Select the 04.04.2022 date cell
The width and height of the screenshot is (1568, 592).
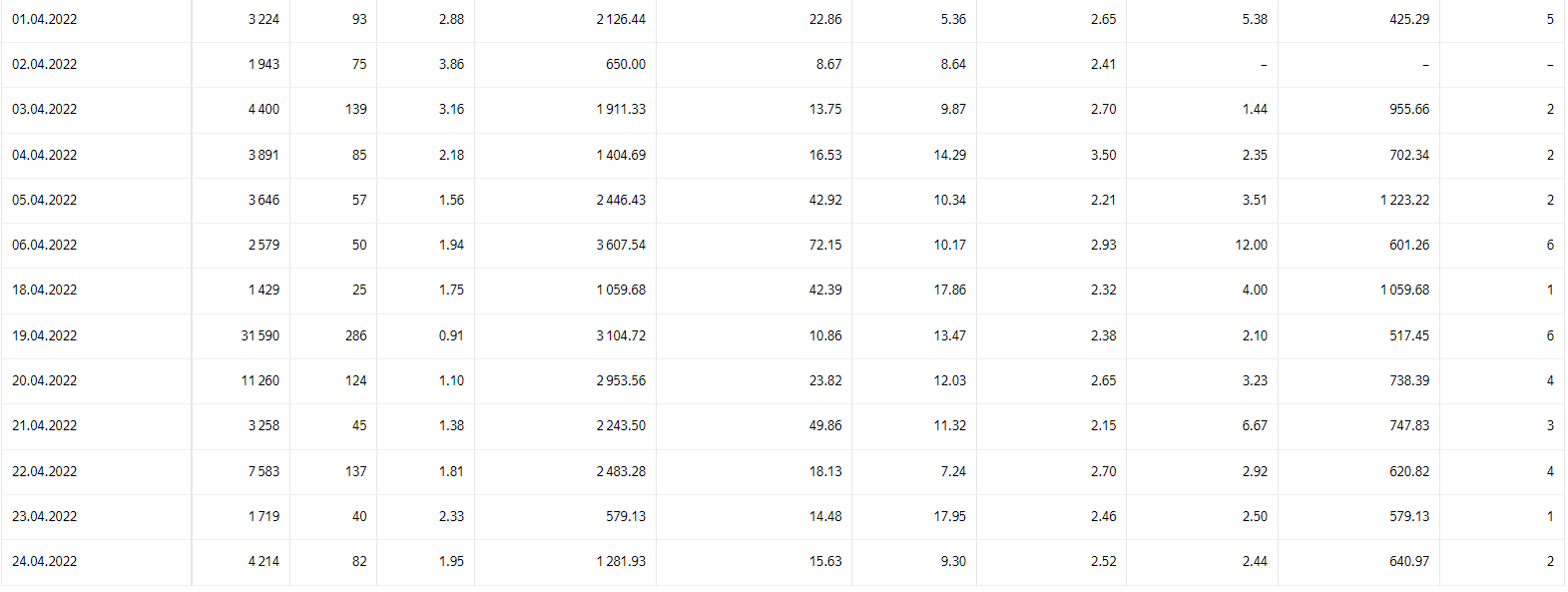[45, 155]
